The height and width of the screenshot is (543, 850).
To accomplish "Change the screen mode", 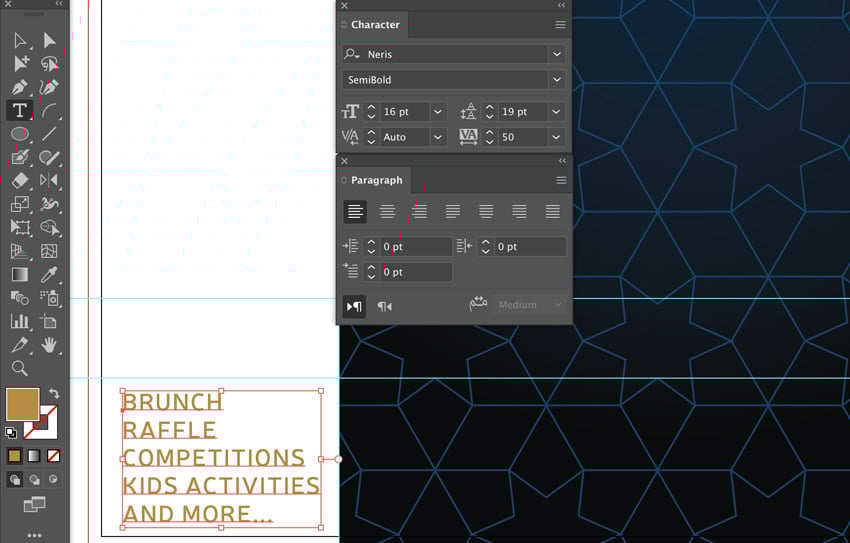I will [x=34, y=505].
